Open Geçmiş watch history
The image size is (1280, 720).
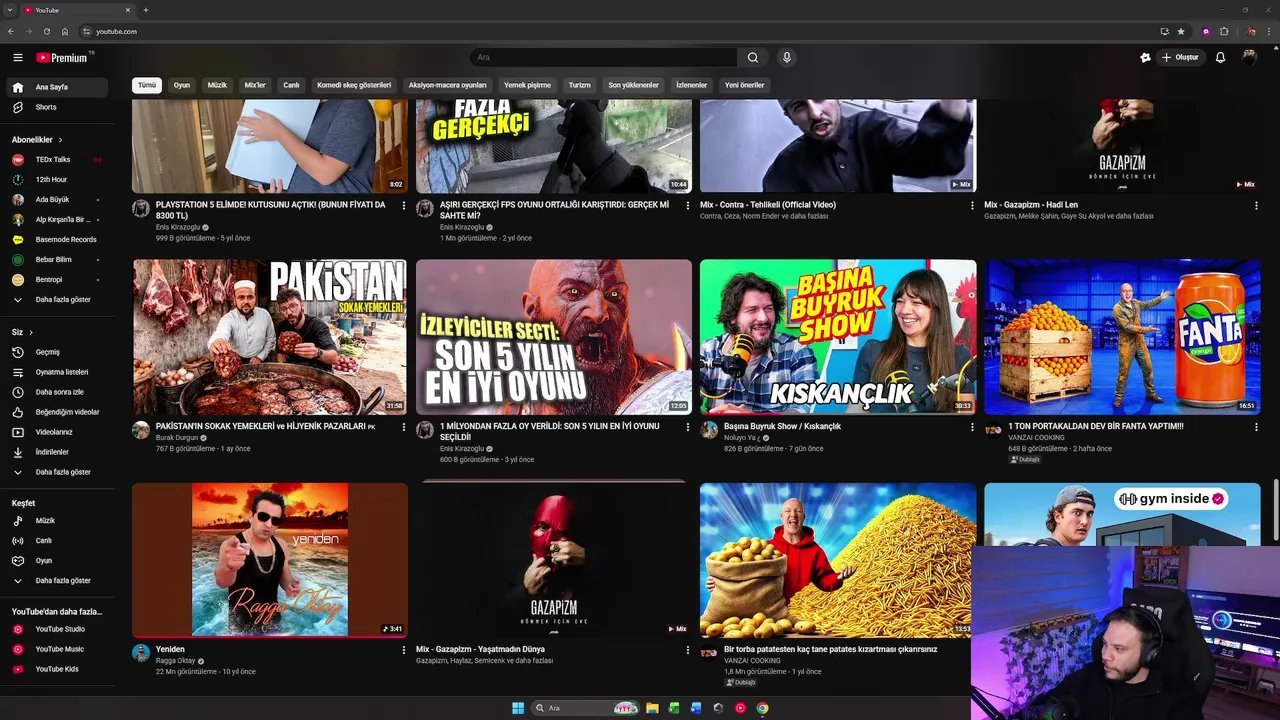[x=57, y=352]
